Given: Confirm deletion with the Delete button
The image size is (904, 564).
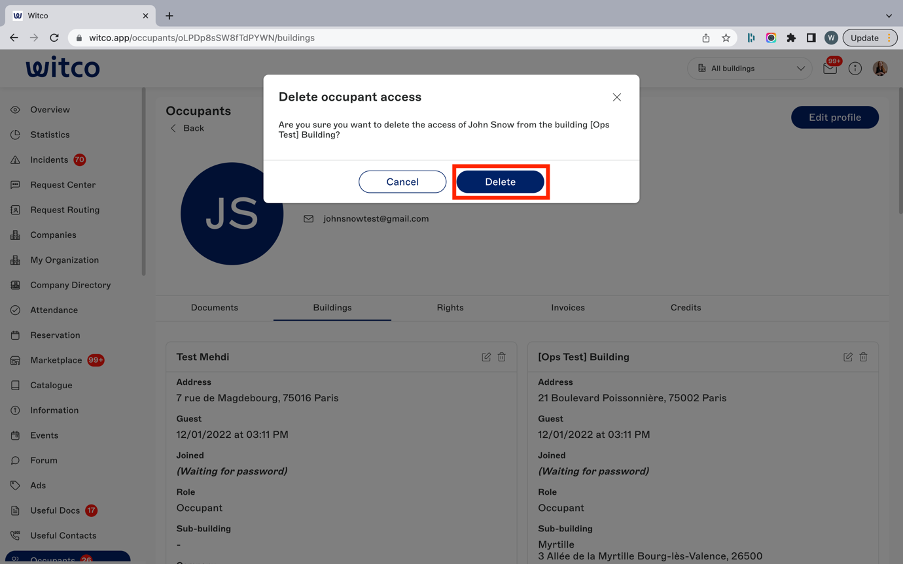Looking at the screenshot, I should point(500,182).
